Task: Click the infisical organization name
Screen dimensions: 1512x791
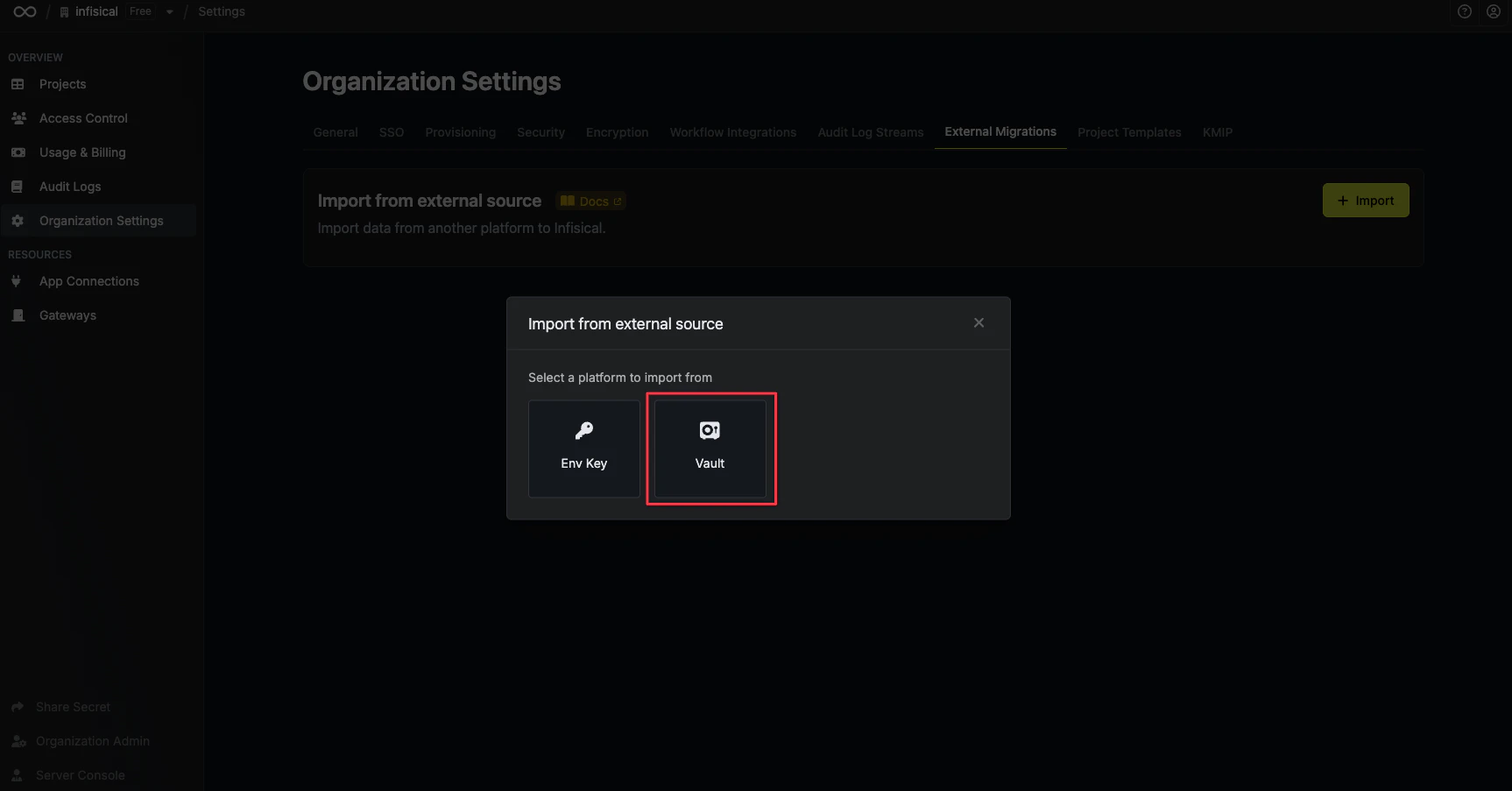Action: click(x=96, y=11)
